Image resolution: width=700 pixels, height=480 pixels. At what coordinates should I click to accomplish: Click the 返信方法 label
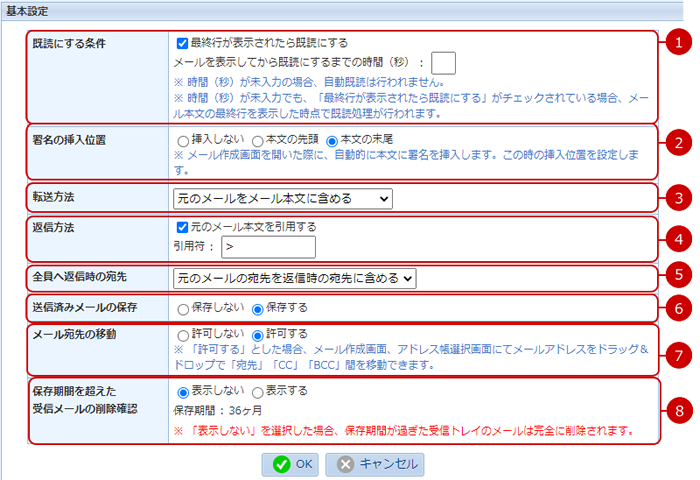(53, 227)
